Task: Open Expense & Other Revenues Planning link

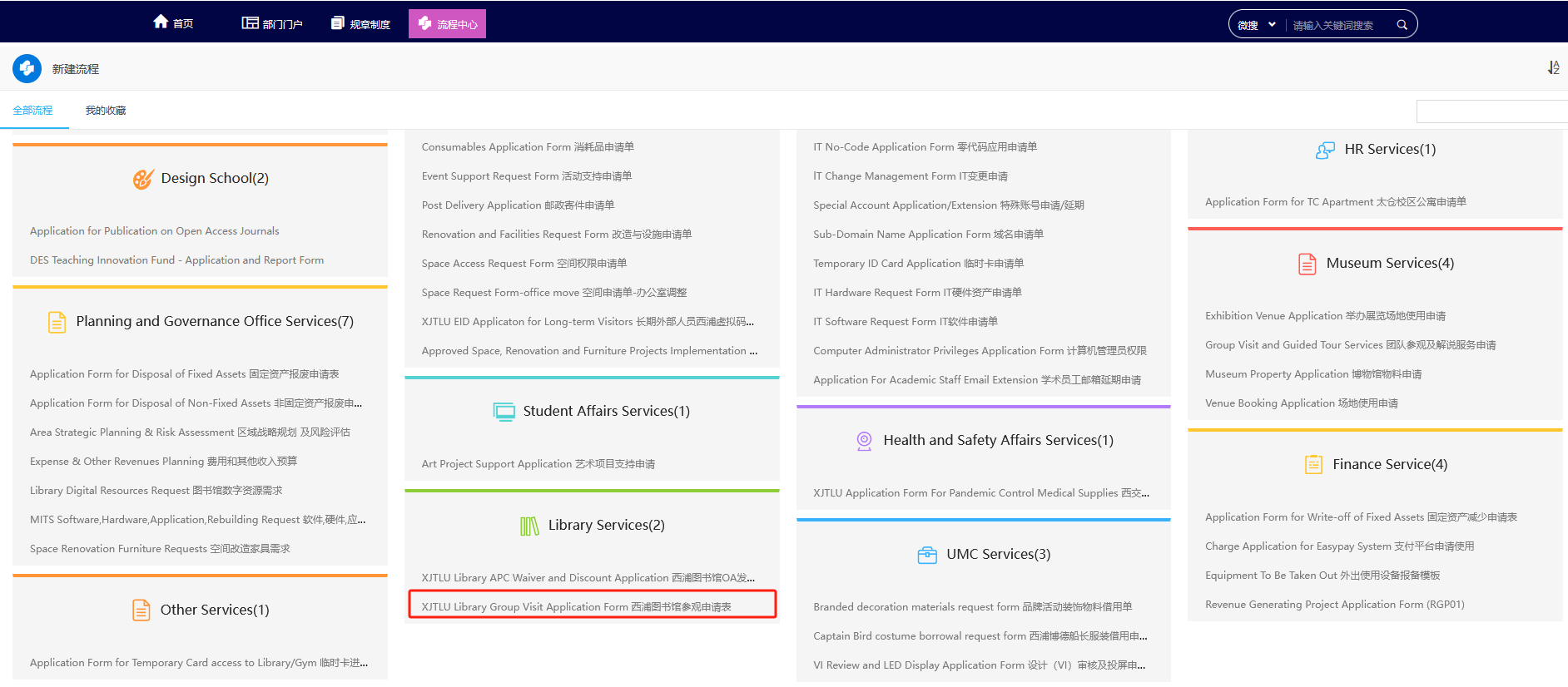Action: click(163, 462)
